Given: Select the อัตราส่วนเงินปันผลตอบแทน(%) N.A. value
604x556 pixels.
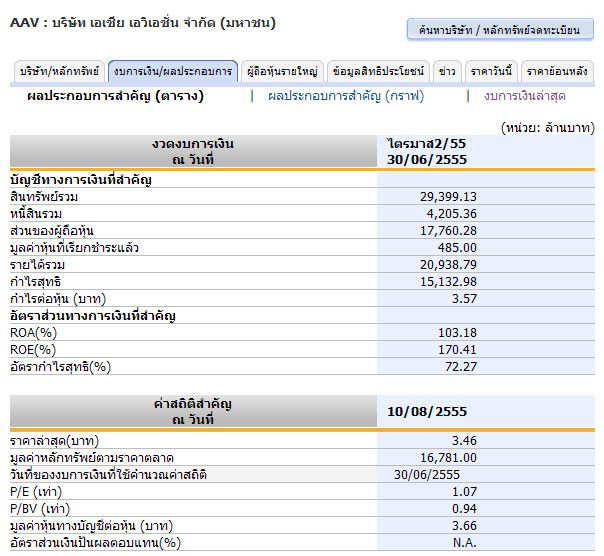Looking at the screenshot, I should click(462, 542).
